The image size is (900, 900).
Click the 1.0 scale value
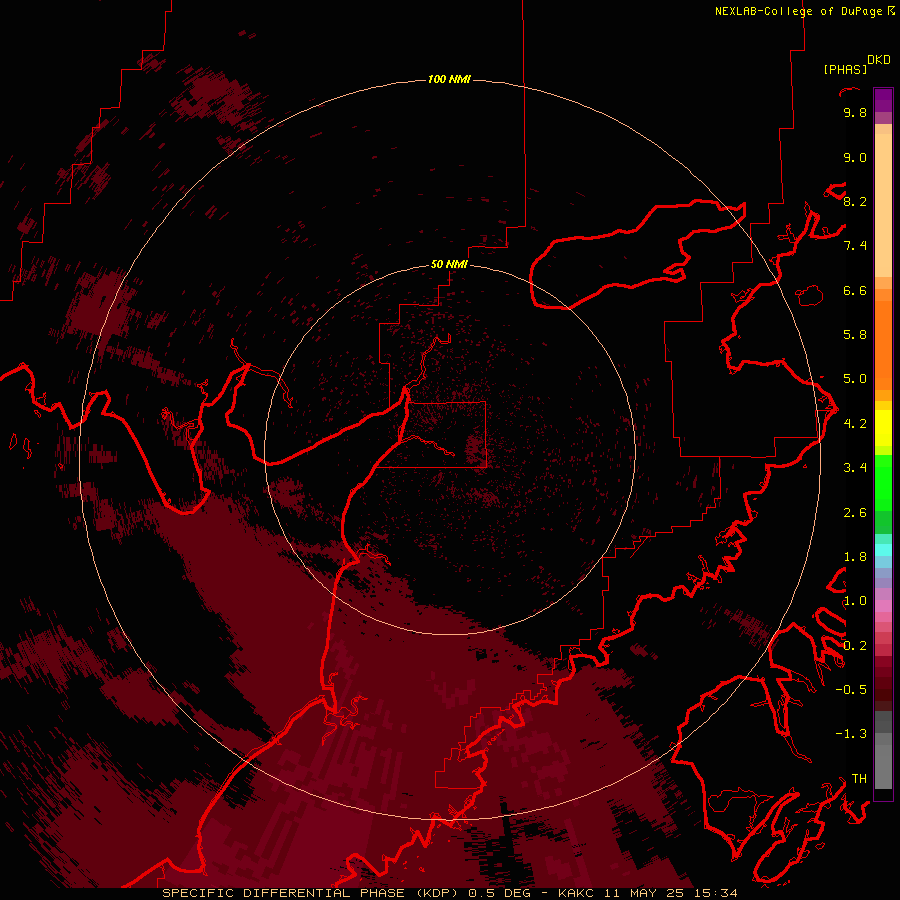pyautogui.click(x=855, y=601)
